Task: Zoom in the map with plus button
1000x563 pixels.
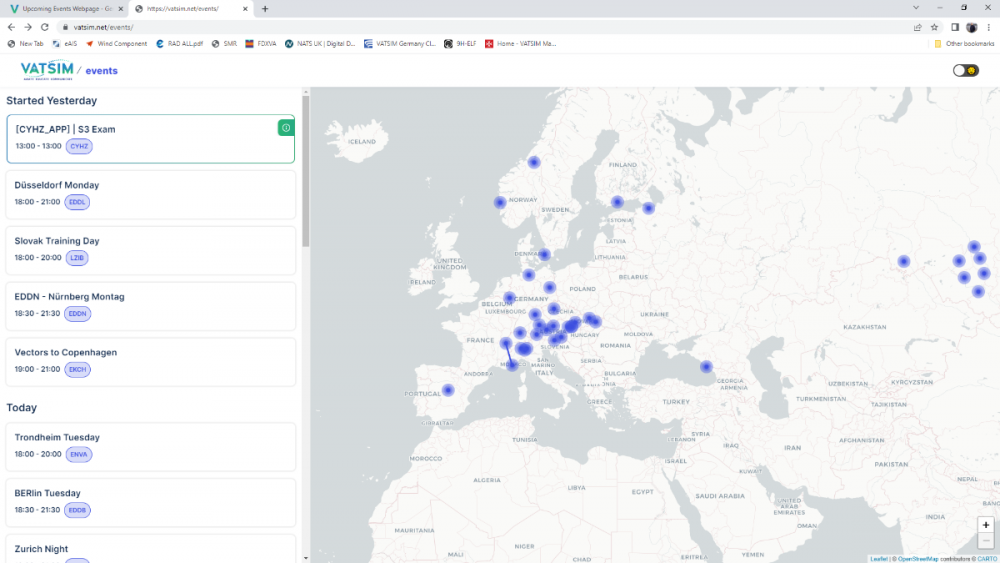Action: pyautogui.click(x=986, y=525)
